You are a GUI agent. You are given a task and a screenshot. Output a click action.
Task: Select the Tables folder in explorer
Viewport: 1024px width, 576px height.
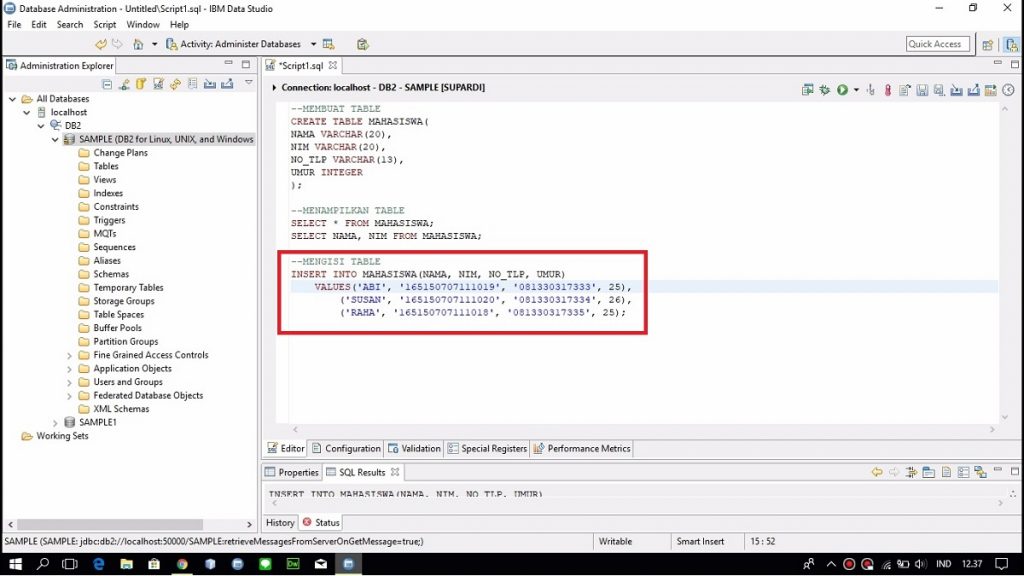[105, 167]
